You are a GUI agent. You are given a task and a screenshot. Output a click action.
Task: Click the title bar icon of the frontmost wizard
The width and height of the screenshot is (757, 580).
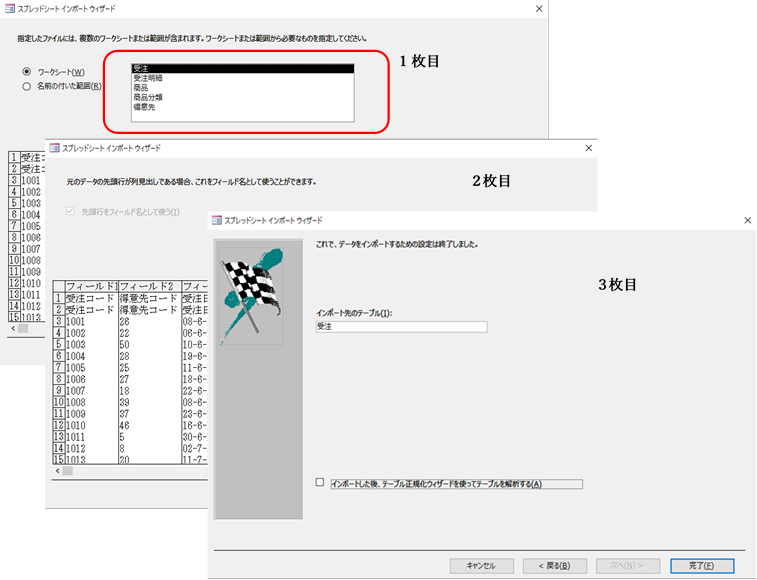pos(216,220)
